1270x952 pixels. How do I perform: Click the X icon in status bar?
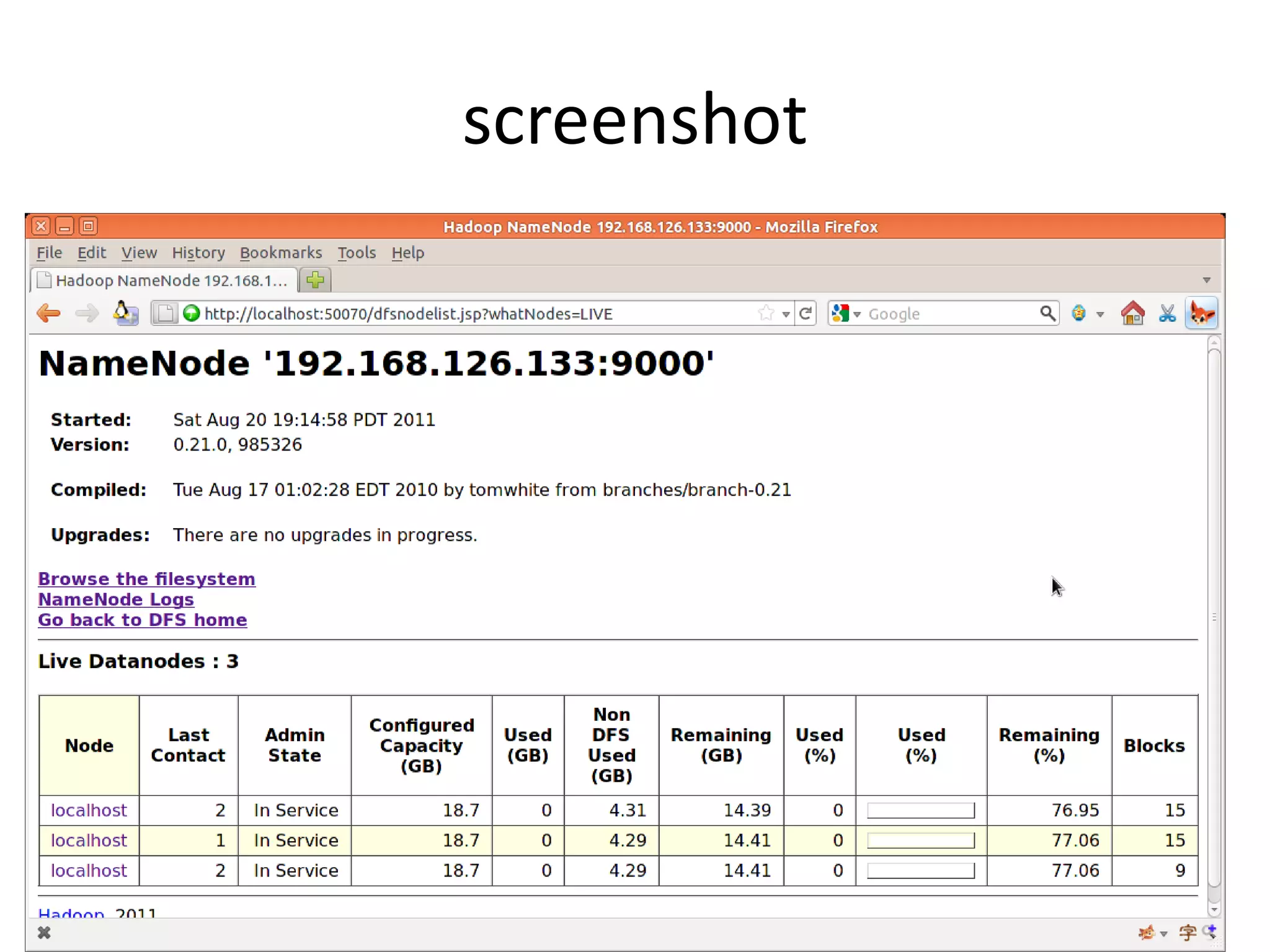point(44,933)
